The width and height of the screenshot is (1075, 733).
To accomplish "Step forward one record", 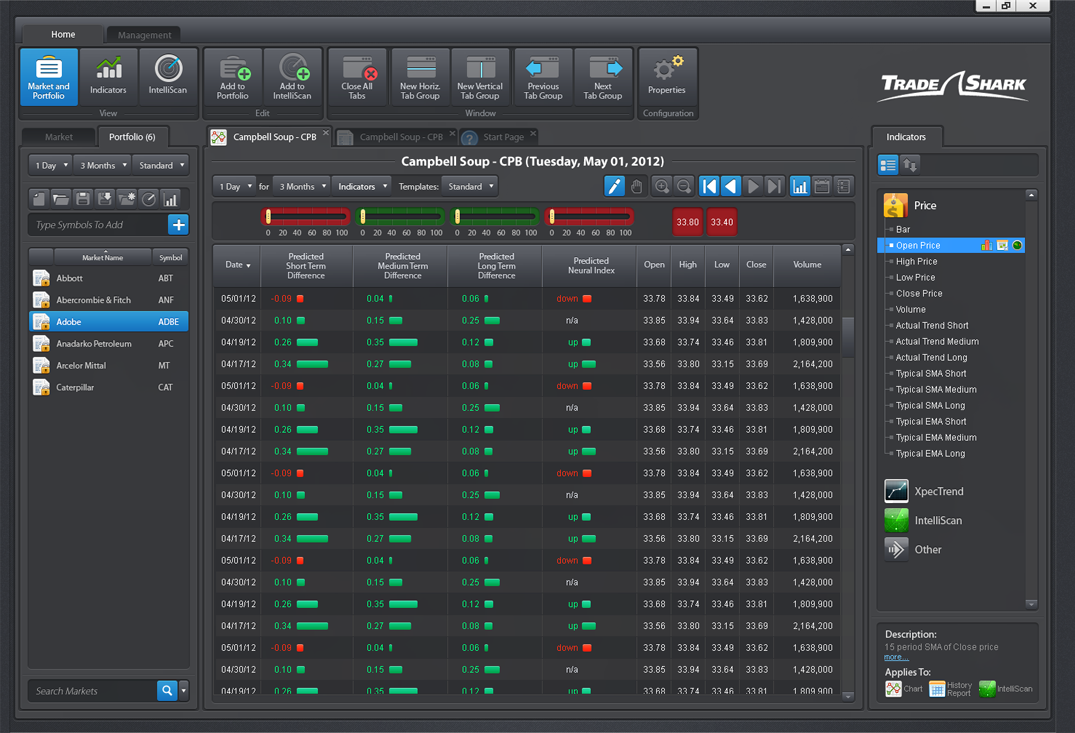I will [x=753, y=186].
